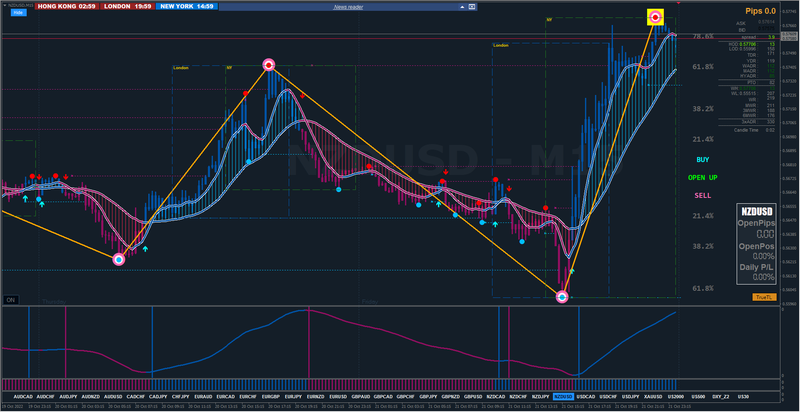Viewport: 800px width, 412px height.
Task: Switch chart to EURGBP symbol
Action: [270, 397]
